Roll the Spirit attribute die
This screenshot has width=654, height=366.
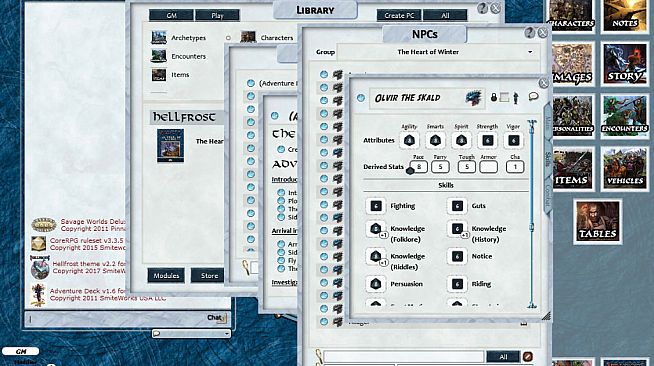point(461,140)
